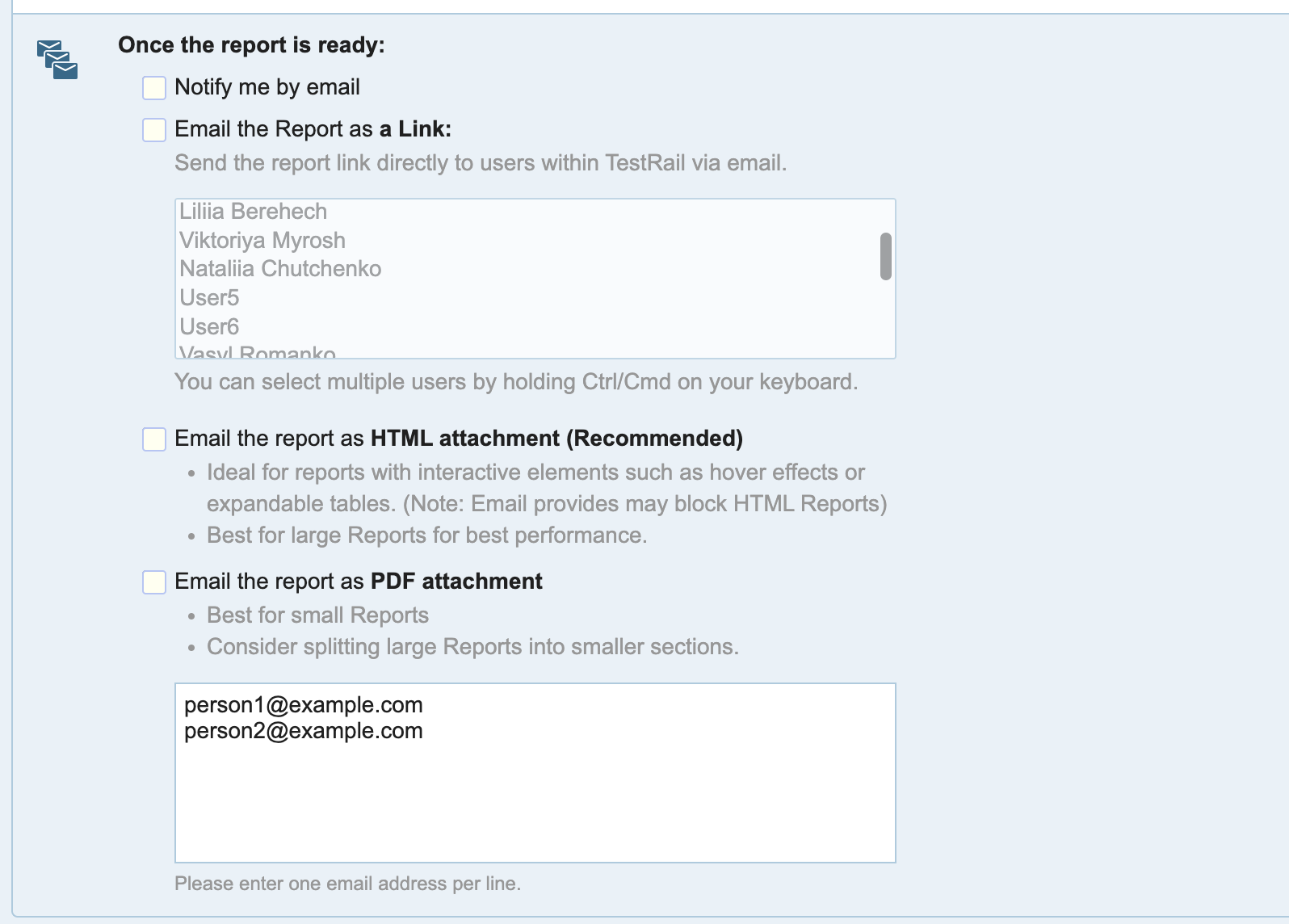Choose Nataliia Chutchenko from the user list
The width and height of the screenshot is (1289, 924).
point(279,269)
